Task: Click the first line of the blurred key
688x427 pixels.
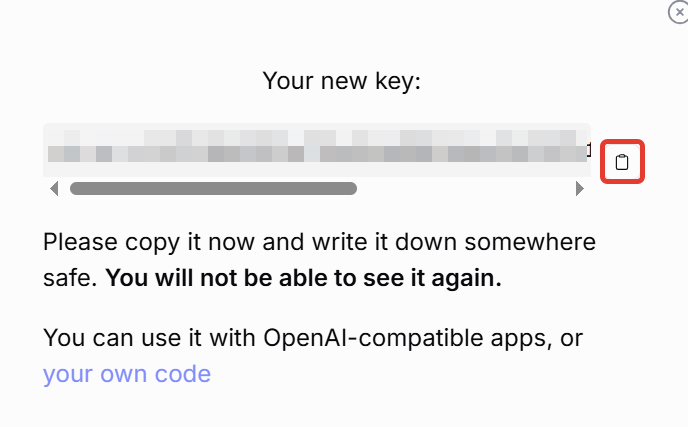Action: click(x=317, y=136)
